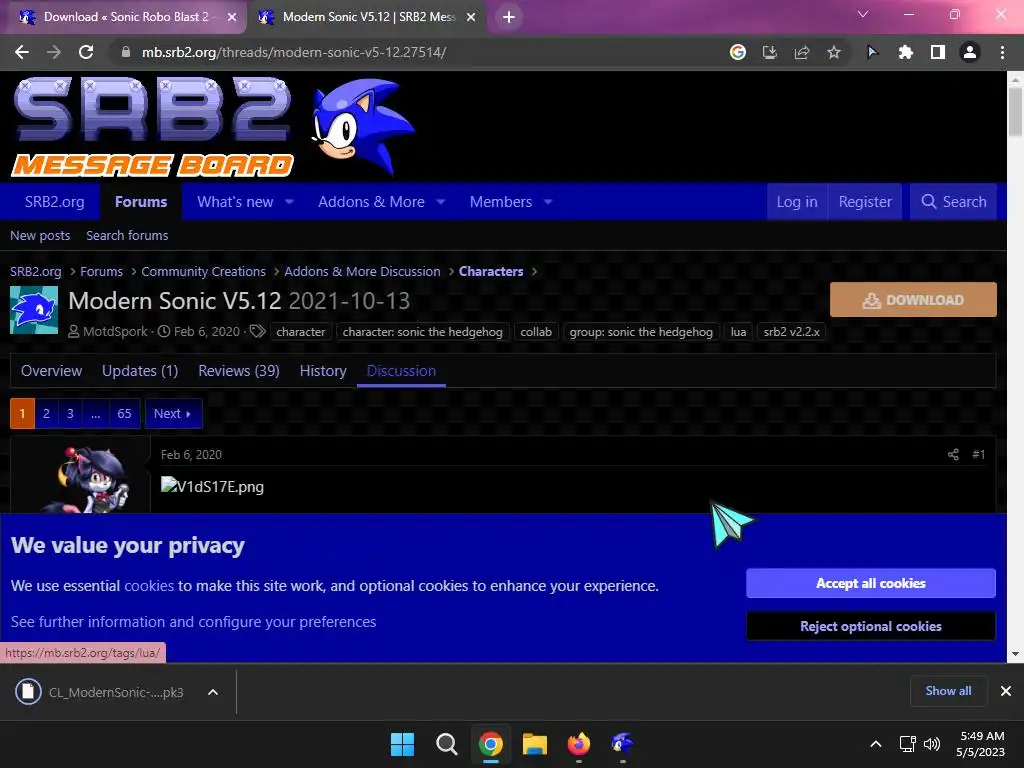Open the Extensions puzzle piece menu
This screenshot has height=768, width=1024.
[905, 52]
